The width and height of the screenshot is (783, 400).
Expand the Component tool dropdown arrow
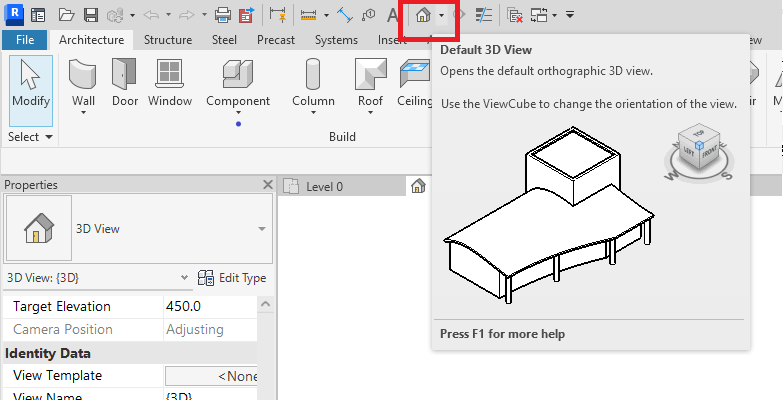[x=238, y=113]
